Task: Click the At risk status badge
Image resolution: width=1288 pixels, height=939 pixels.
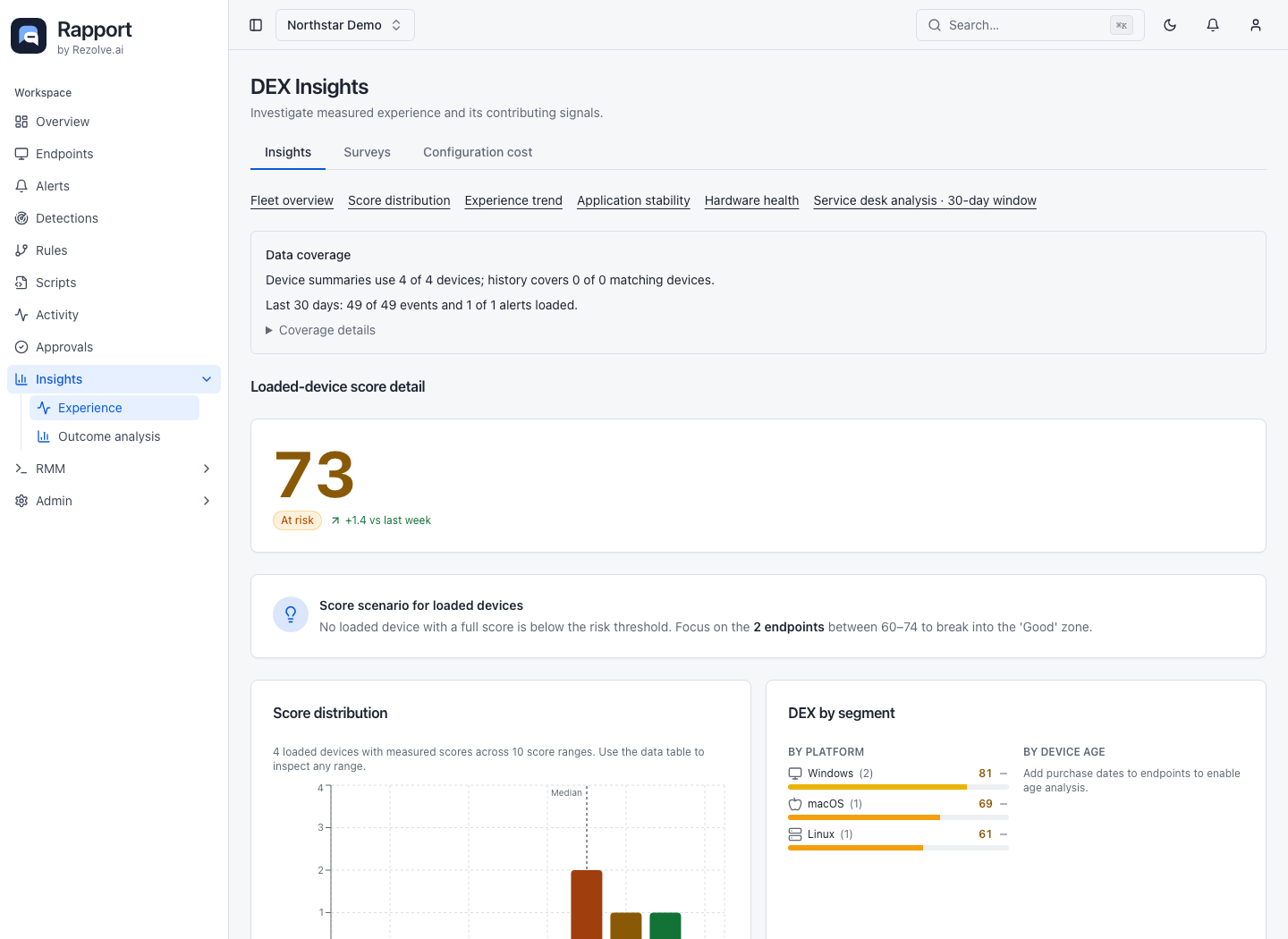Action: click(297, 520)
